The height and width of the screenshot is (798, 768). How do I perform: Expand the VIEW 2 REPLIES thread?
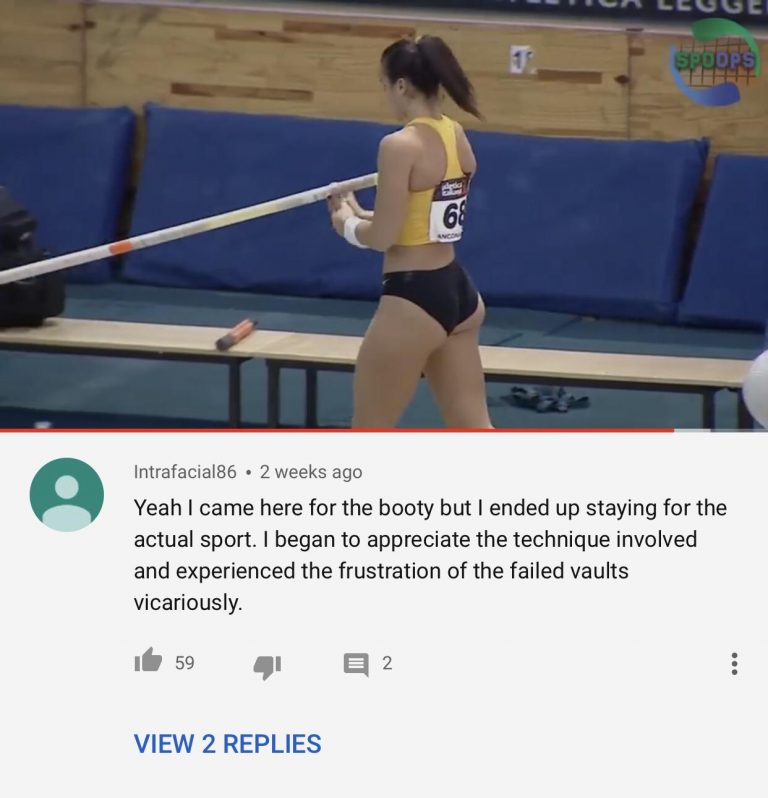227,744
